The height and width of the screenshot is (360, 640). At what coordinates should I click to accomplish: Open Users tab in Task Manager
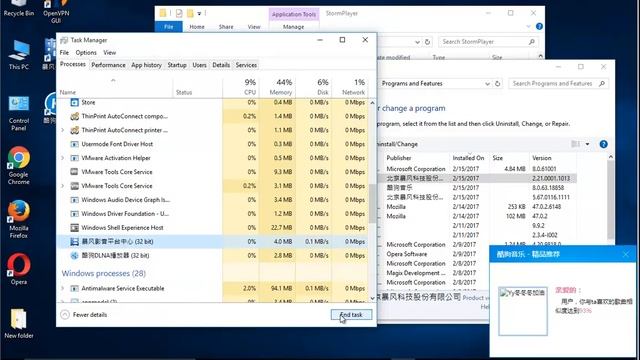pyautogui.click(x=199, y=65)
